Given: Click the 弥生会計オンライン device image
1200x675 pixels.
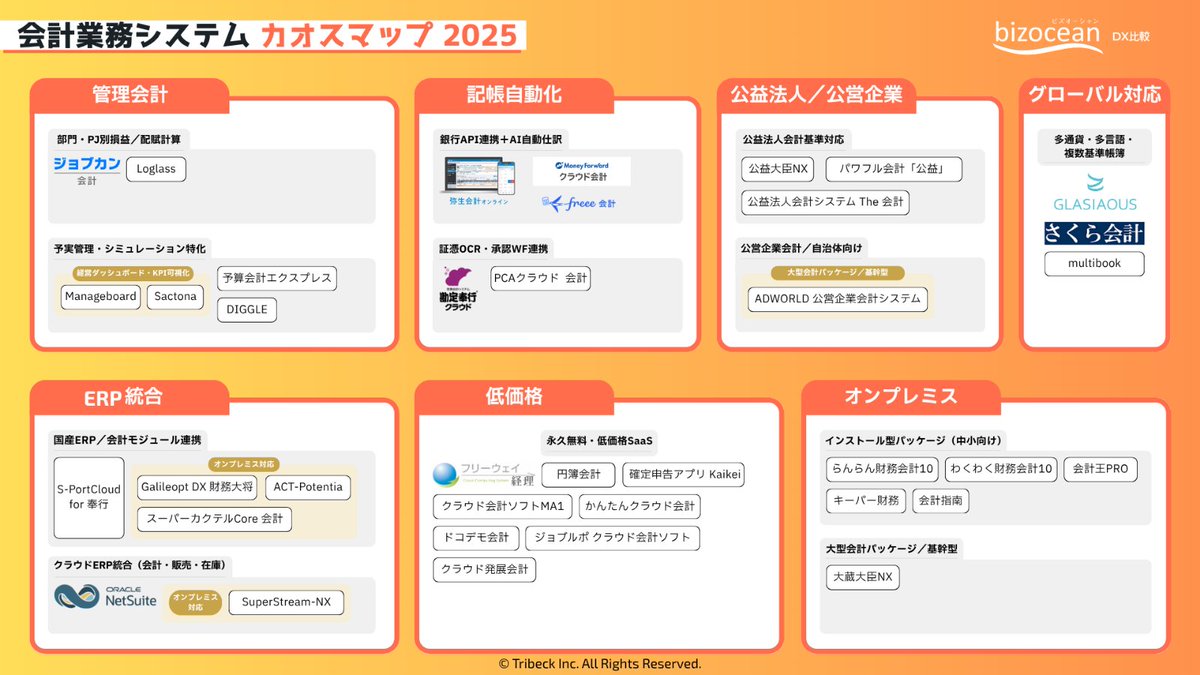Looking at the screenshot, I should pos(480,179).
